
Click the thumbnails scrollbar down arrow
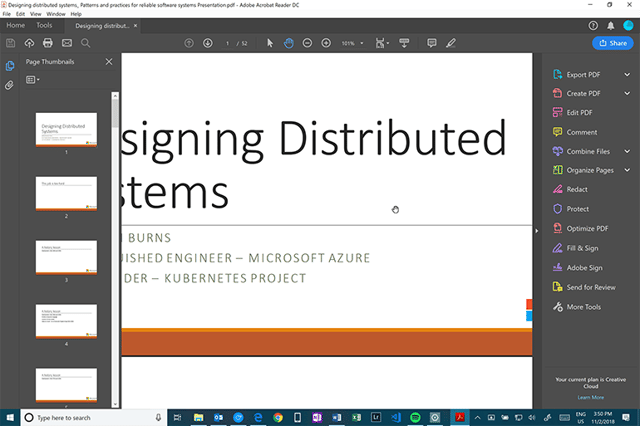tap(115, 404)
